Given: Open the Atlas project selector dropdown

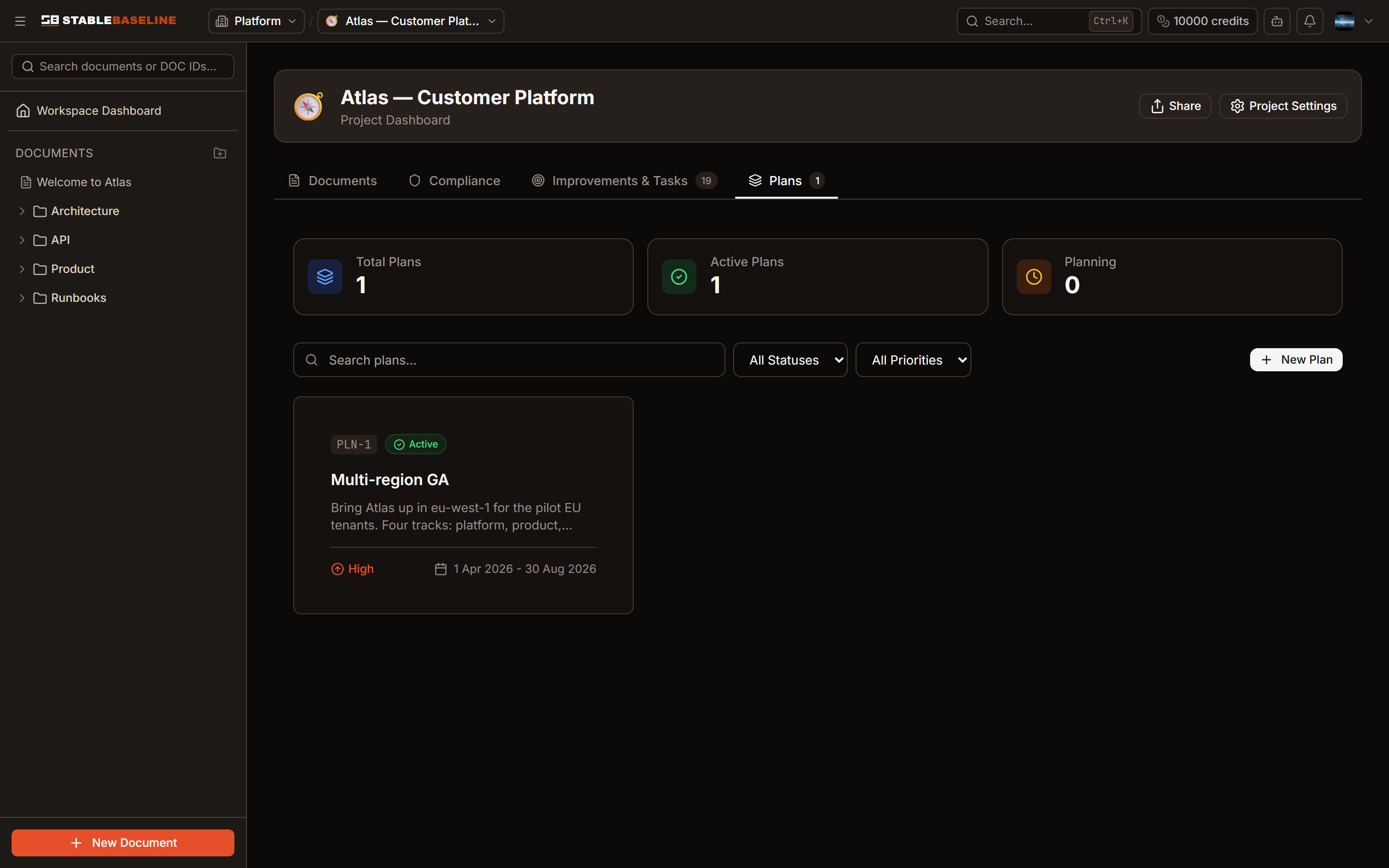Looking at the screenshot, I should [410, 21].
